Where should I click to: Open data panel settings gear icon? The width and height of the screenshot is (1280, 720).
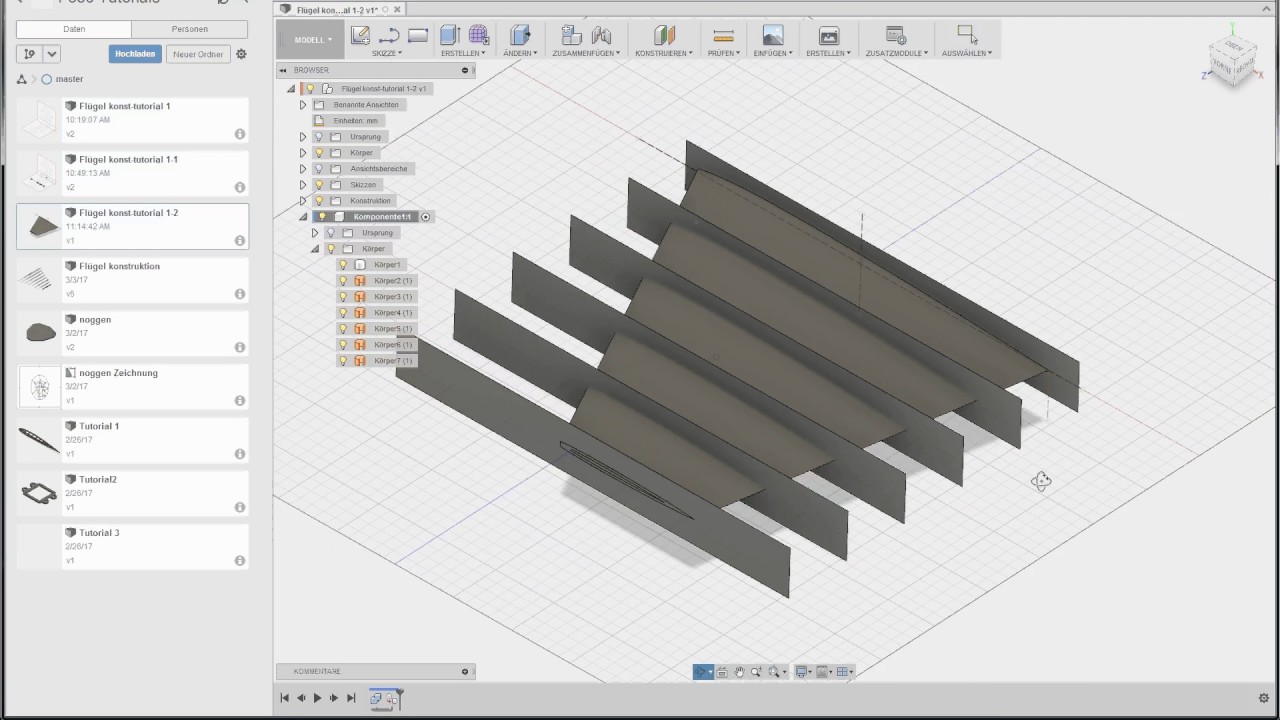pyautogui.click(x=241, y=54)
